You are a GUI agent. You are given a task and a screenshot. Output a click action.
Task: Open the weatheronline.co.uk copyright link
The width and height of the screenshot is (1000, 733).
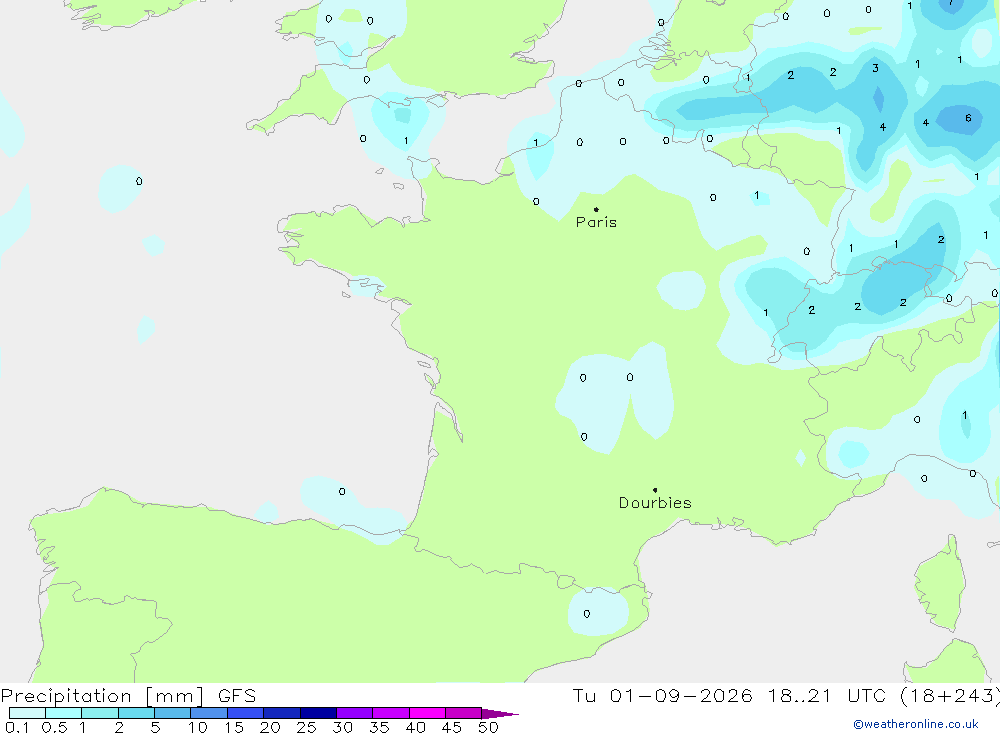[916, 724]
